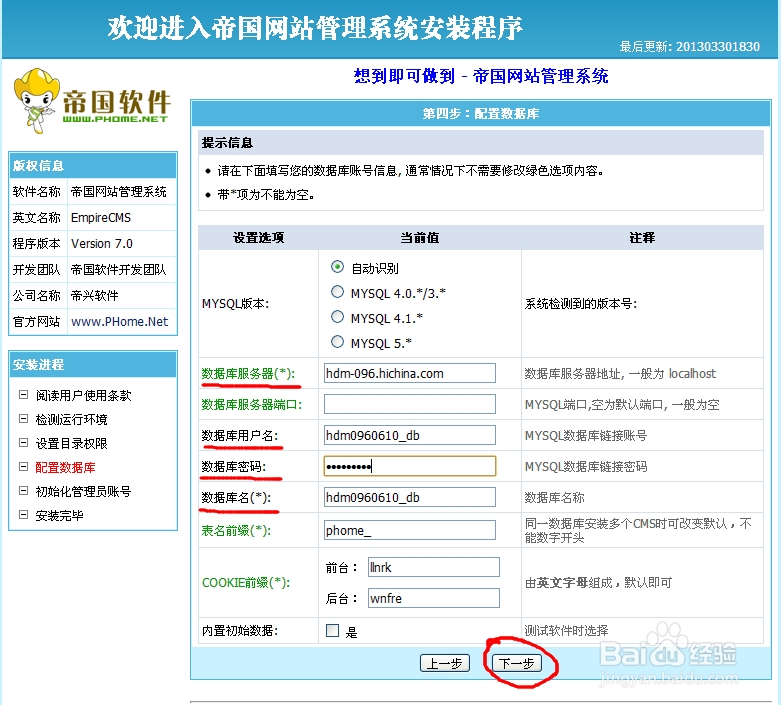Click the 安装完毕 step text
This screenshot has height=705, width=781.
coord(59,515)
